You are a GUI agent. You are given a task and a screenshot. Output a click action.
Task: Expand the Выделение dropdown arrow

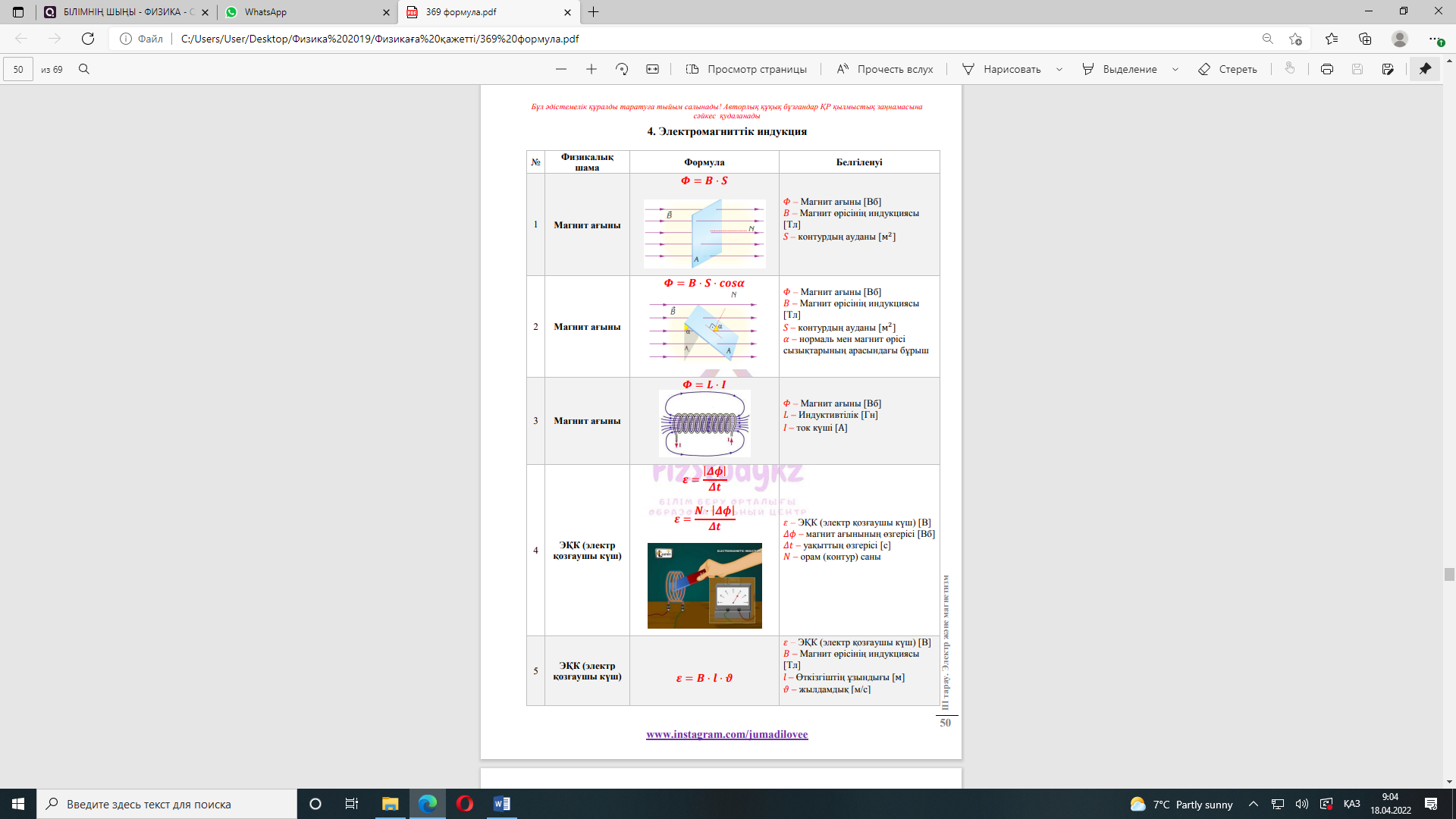coord(1175,69)
